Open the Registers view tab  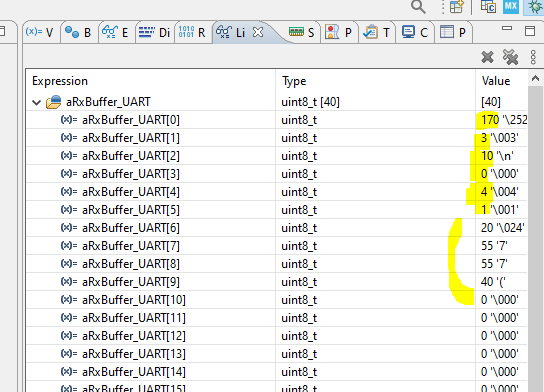[x=192, y=32]
